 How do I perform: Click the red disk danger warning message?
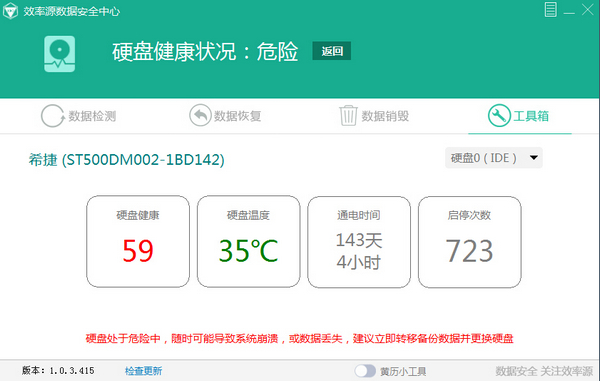point(299,339)
